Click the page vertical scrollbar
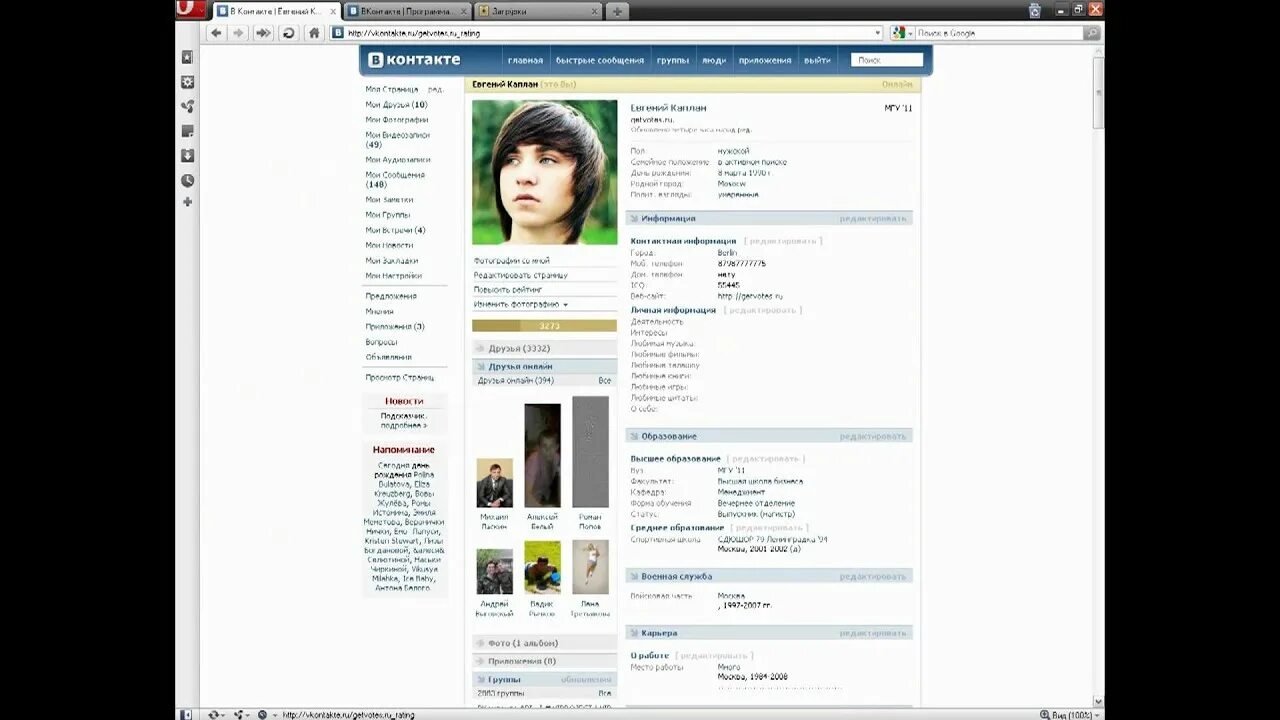 coord(1098,375)
